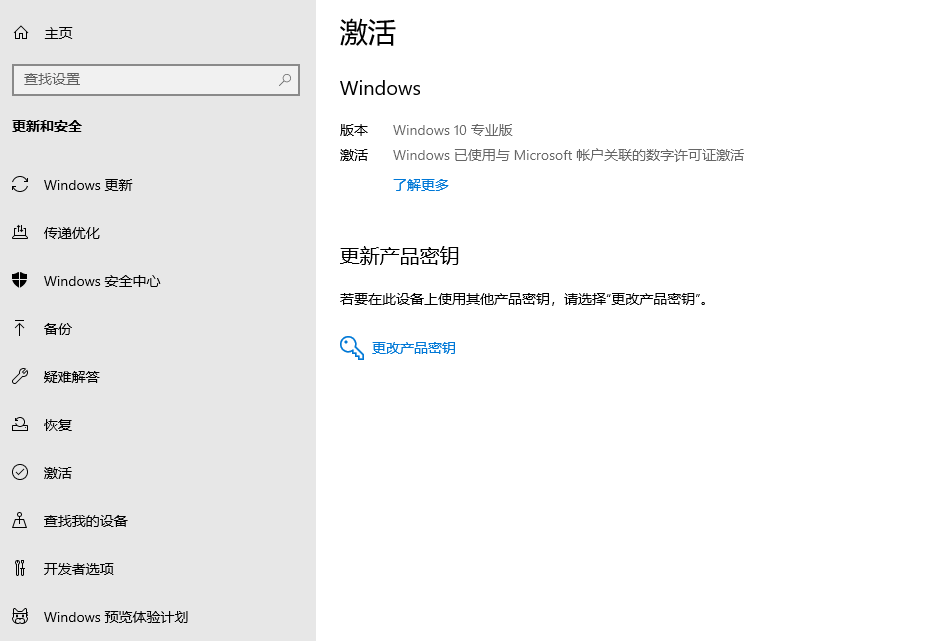Click the 更新产品密钥 heading

click(399, 256)
